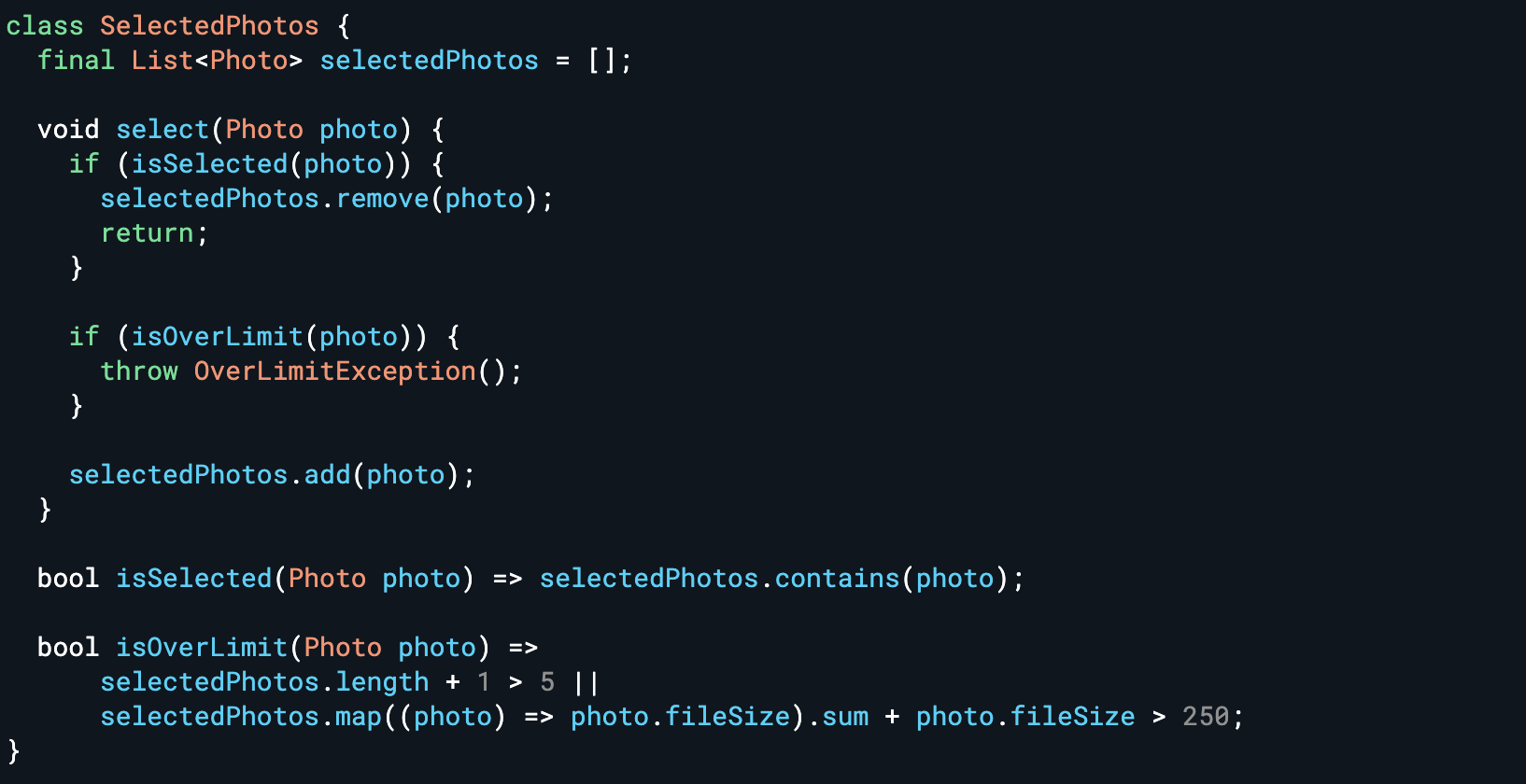Click the add method call
This screenshot has height=784, width=1526.
(x=327, y=475)
